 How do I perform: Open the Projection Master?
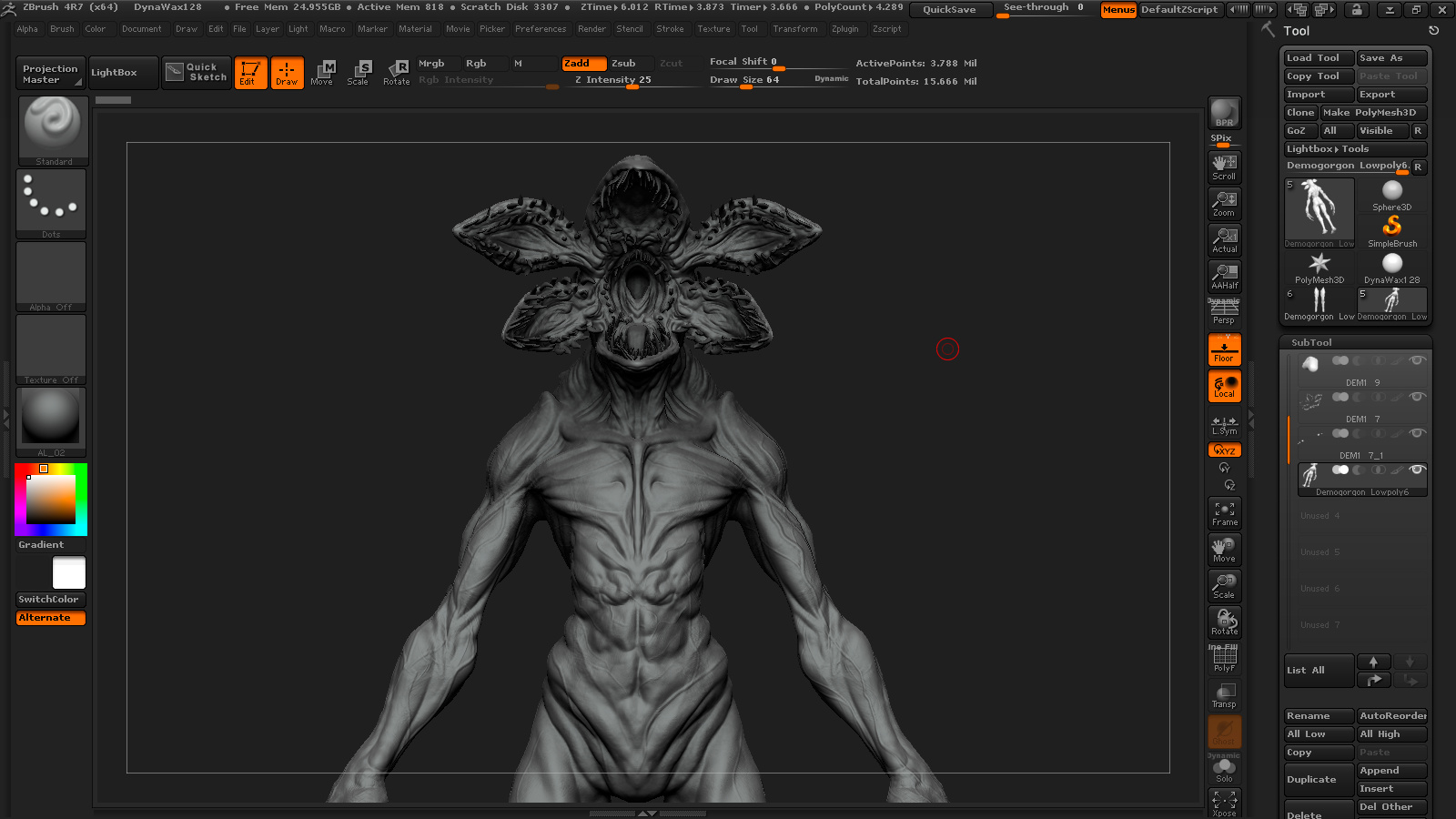point(50,74)
